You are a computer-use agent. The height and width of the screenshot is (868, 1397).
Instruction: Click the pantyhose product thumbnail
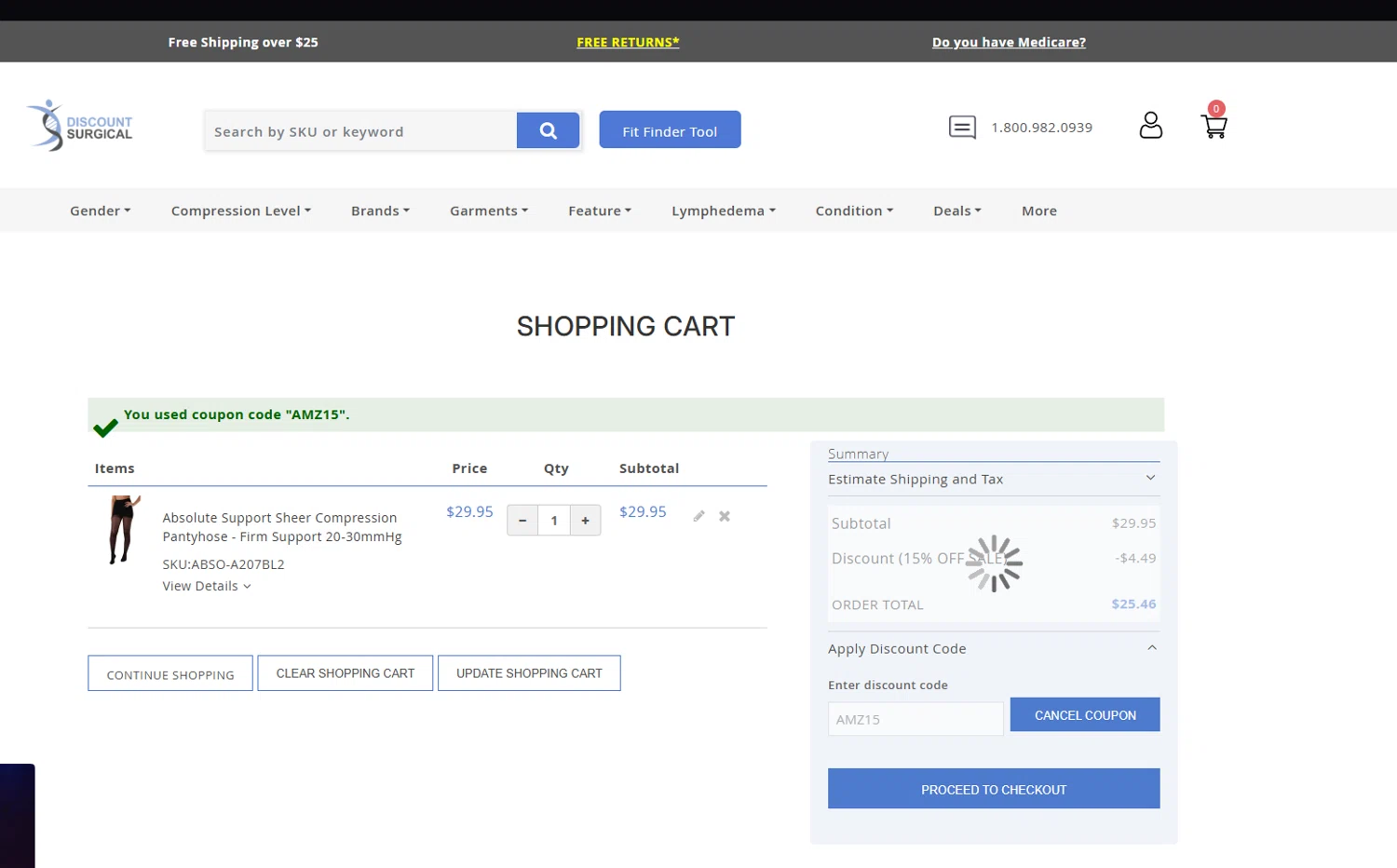click(122, 529)
